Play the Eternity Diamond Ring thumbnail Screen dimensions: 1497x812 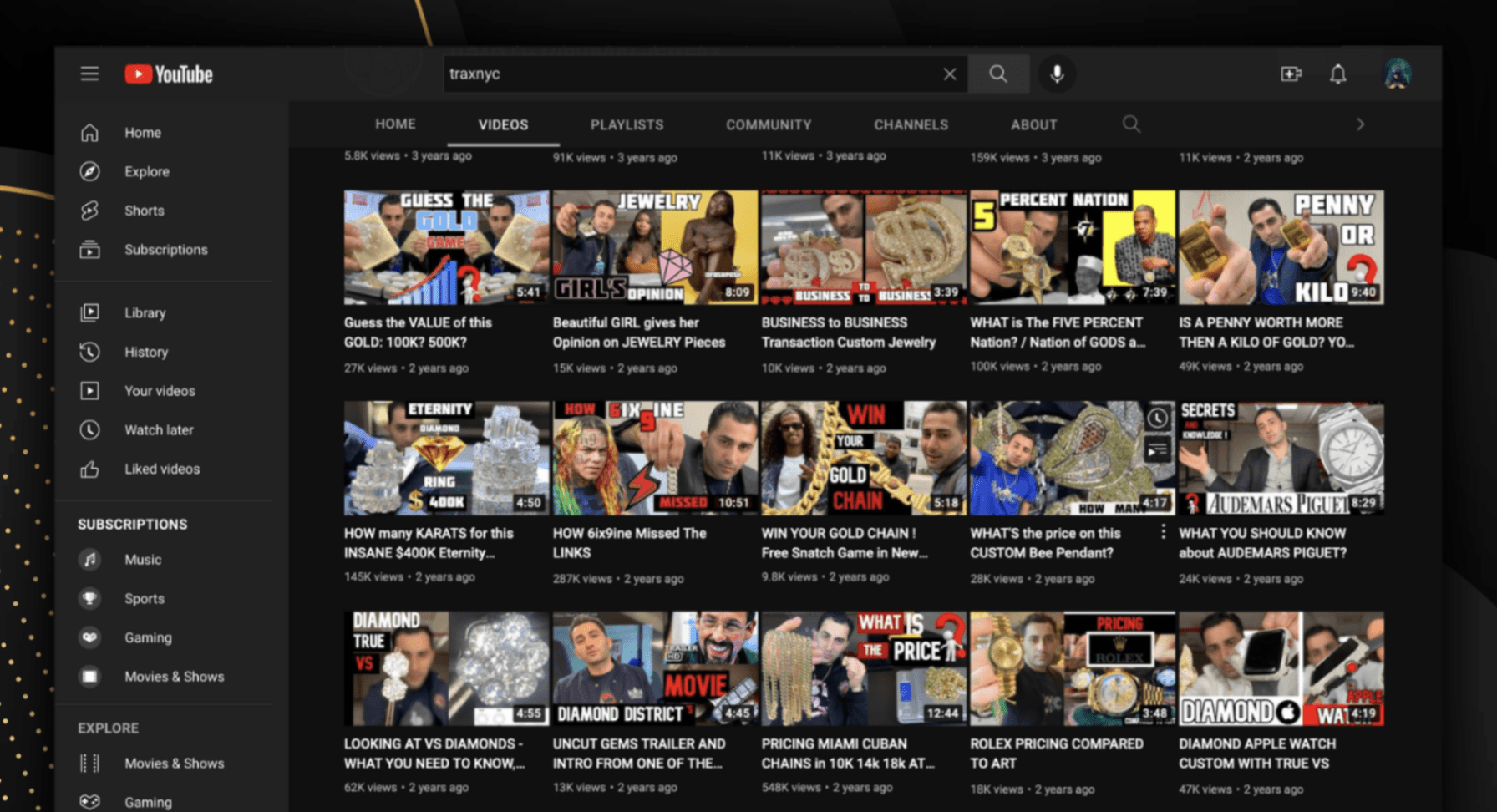446,458
